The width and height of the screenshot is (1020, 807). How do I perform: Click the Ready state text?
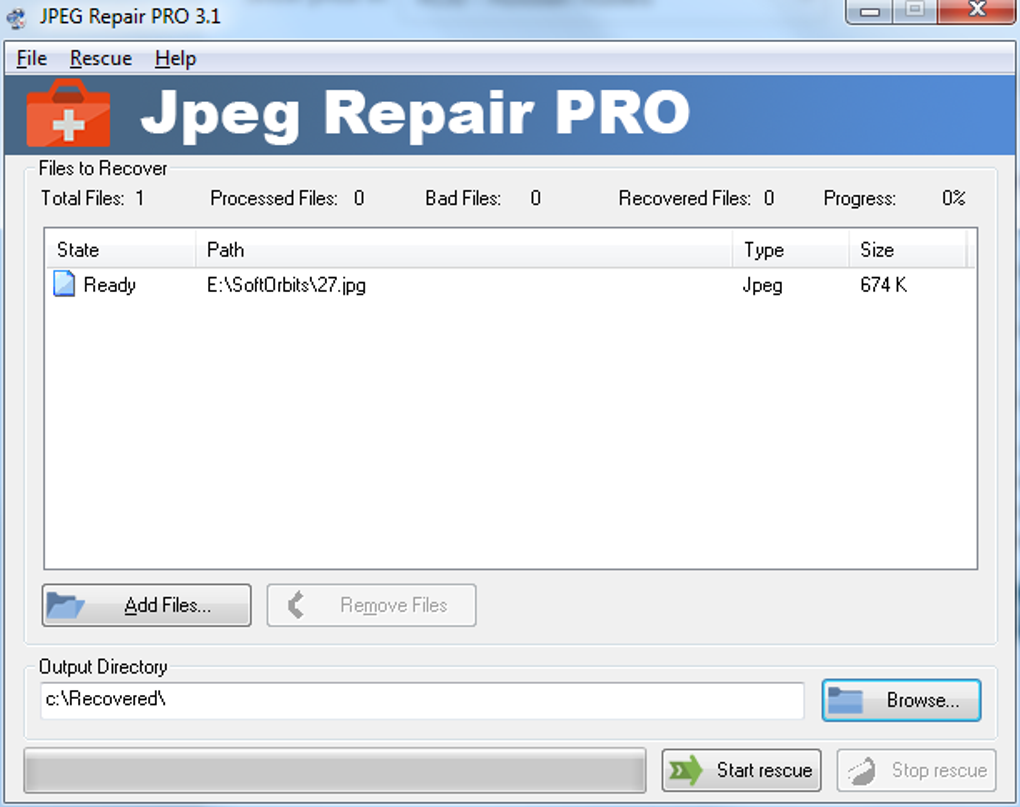pos(109,285)
